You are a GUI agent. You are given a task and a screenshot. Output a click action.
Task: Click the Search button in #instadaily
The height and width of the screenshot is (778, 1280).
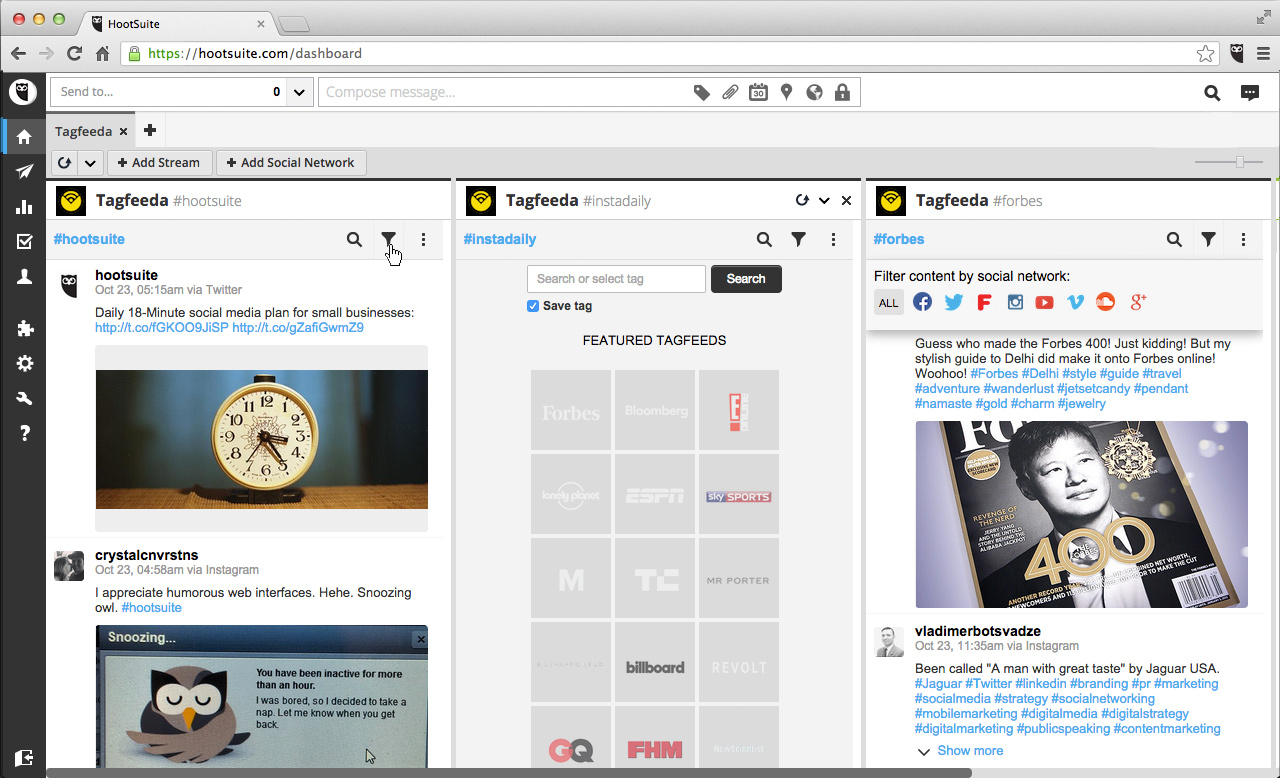tap(746, 279)
